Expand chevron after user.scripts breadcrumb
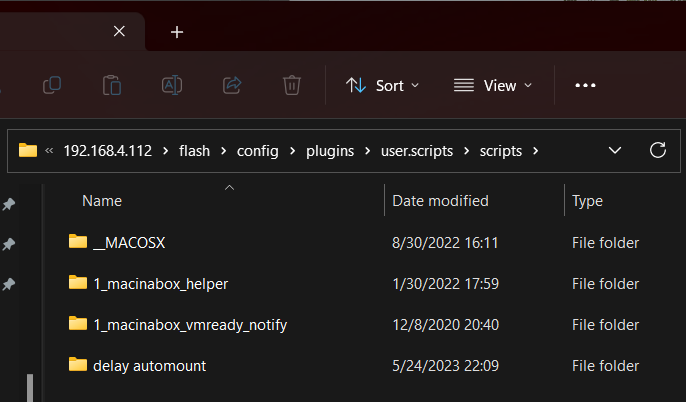Image resolution: width=686 pixels, height=402 pixels. point(466,151)
